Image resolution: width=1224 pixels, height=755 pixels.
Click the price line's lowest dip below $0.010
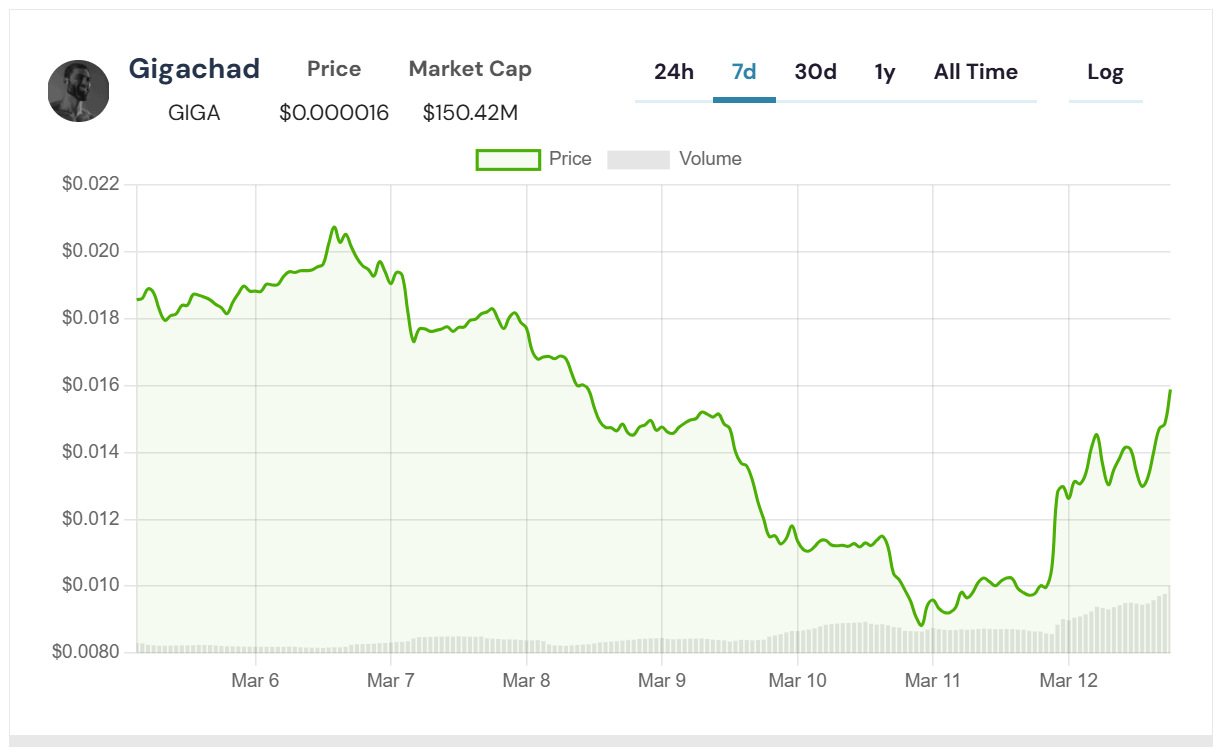pos(921,625)
